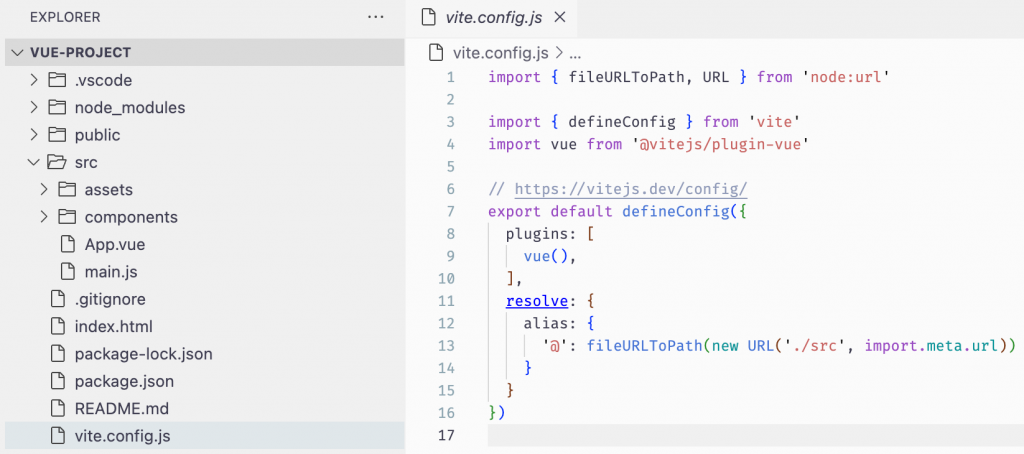Click the EXPLORER panel title
The width and height of the screenshot is (1024, 454).
point(65,18)
